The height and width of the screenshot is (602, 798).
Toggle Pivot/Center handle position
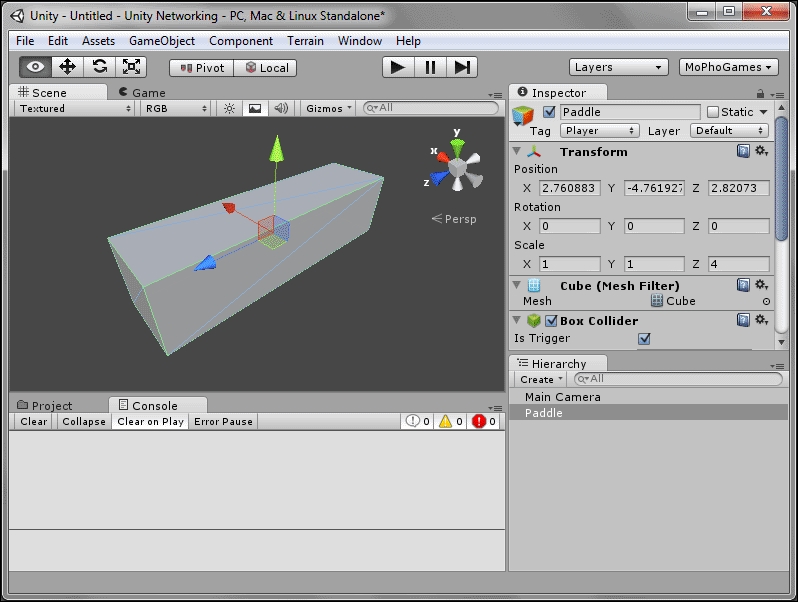coord(202,68)
